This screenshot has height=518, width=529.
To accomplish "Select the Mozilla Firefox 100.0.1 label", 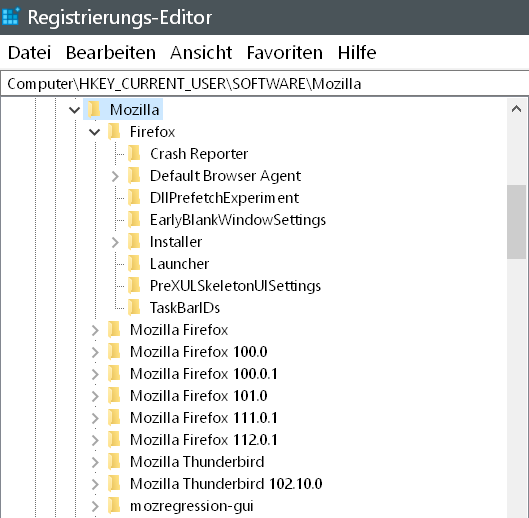I will click(x=204, y=374).
